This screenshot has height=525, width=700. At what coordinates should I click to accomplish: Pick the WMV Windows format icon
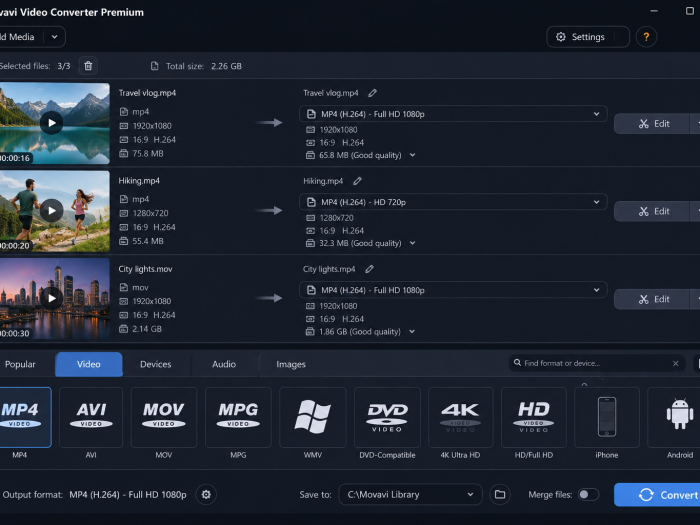coord(312,417)
